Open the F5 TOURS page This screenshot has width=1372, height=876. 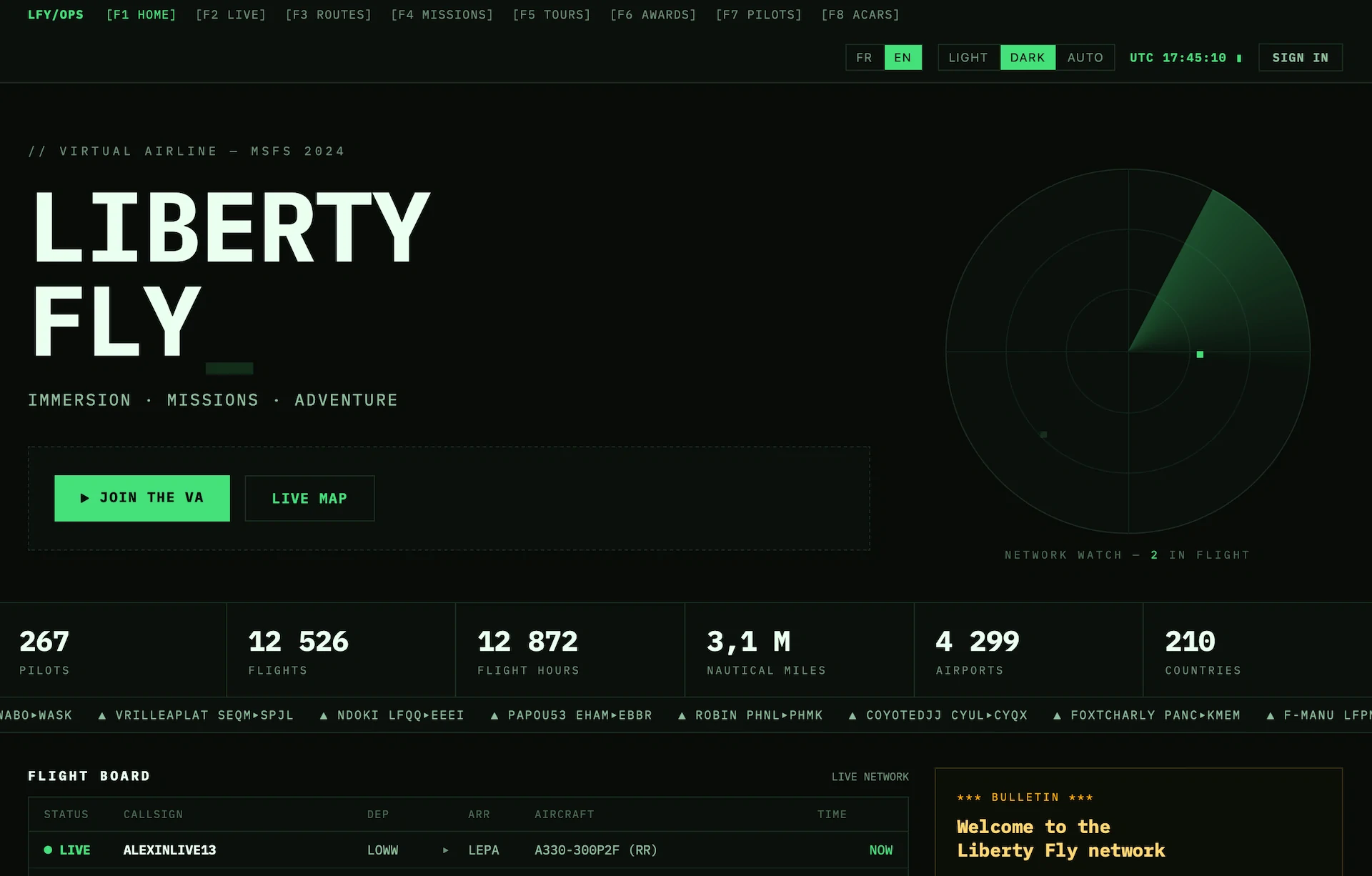pyautogui.click(x=552, y=14)
